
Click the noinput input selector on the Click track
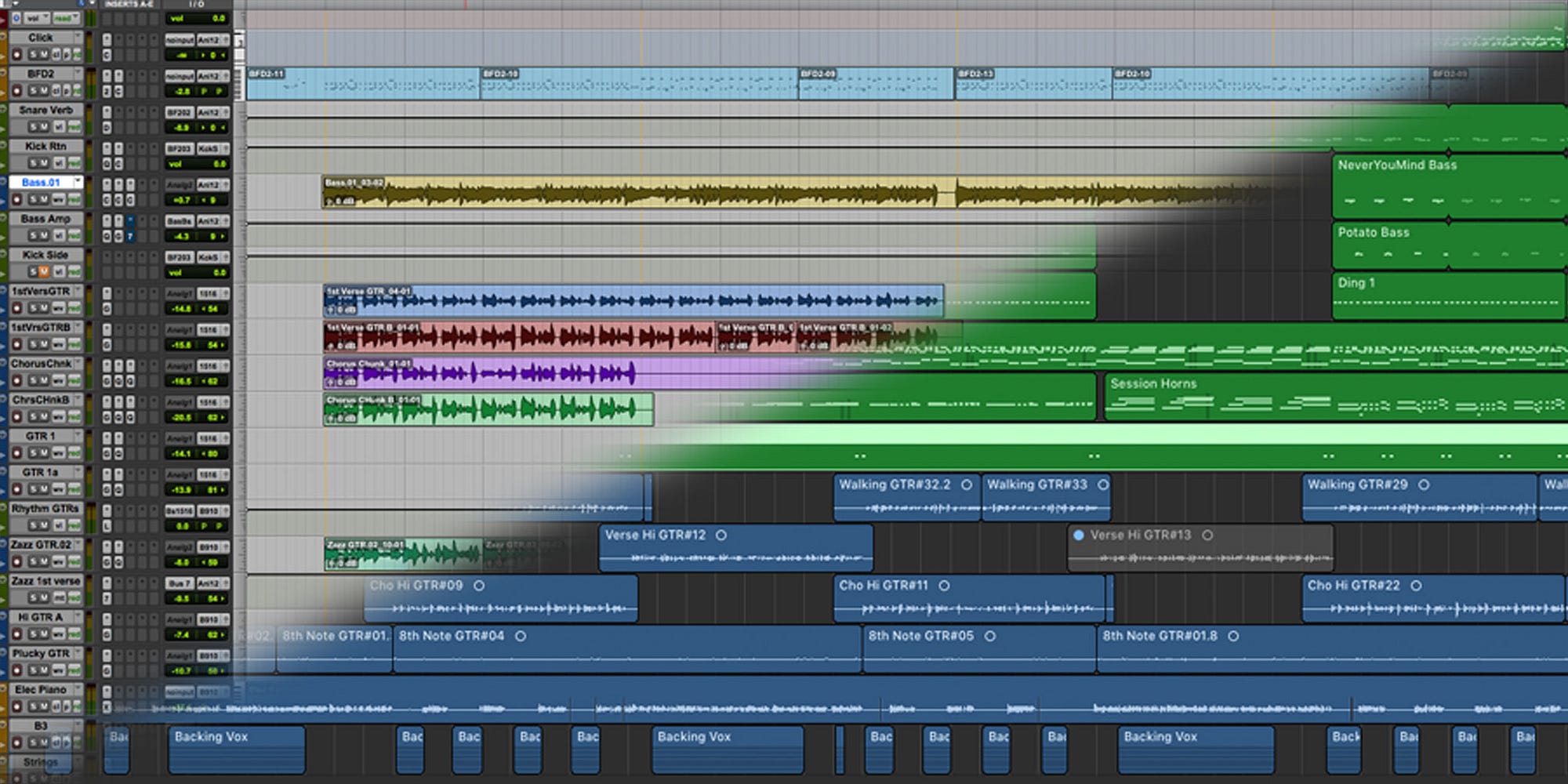click(180, 40)
